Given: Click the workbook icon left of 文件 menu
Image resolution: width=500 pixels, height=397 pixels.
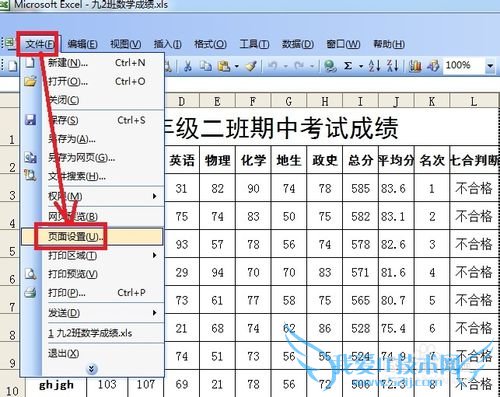Looking at the screenshot, I should pyautogui.click(x=9, y=43).
